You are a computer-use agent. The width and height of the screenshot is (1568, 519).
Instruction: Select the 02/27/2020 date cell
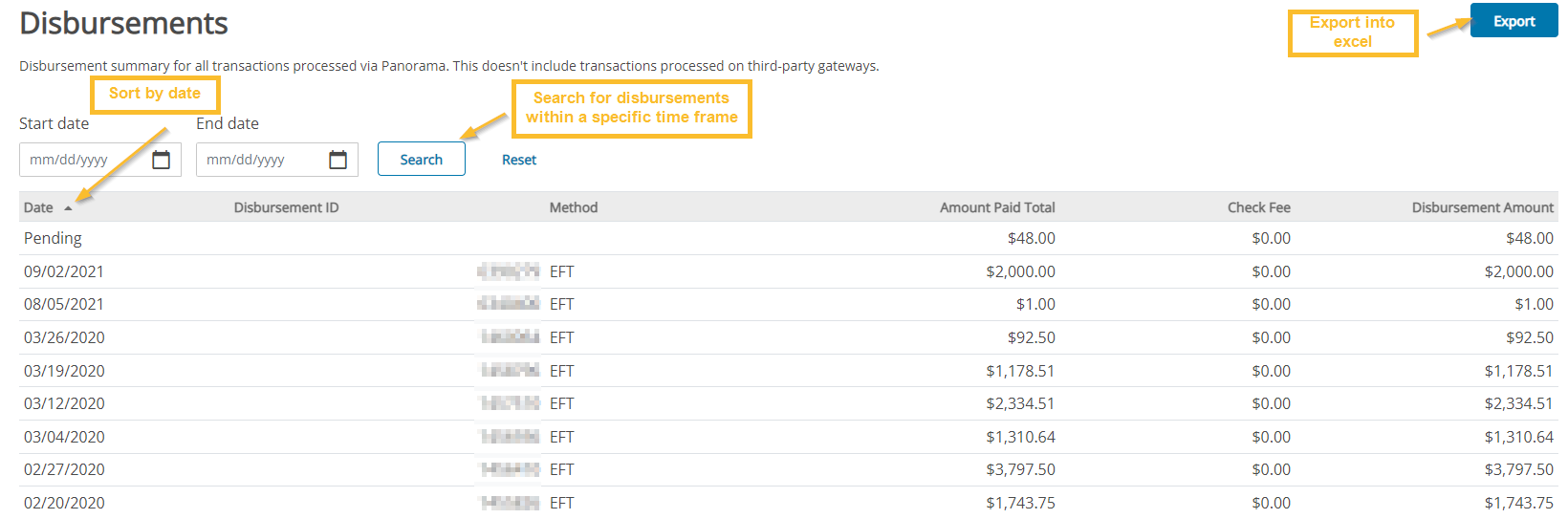[64, 469]
